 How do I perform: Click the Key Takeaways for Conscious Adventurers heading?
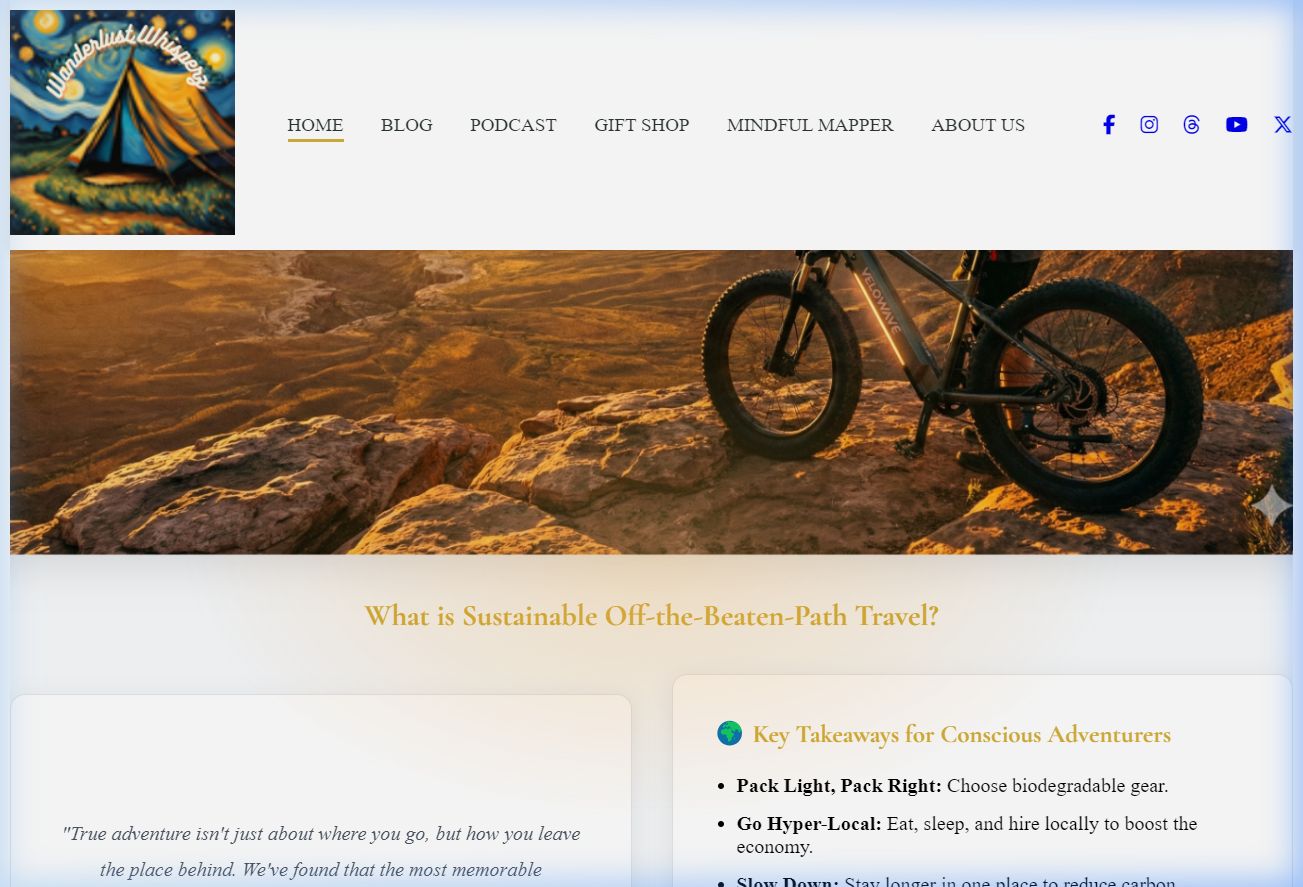coord(961,735)
